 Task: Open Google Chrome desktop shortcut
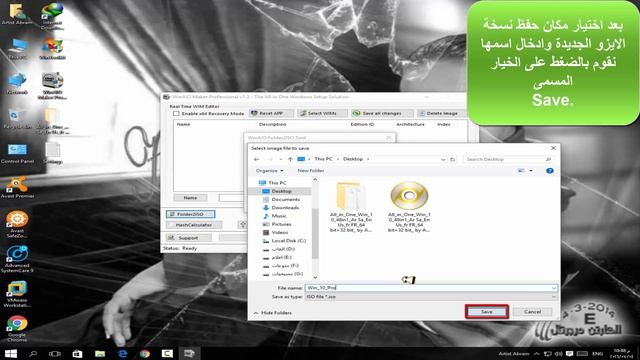(17, 329)
